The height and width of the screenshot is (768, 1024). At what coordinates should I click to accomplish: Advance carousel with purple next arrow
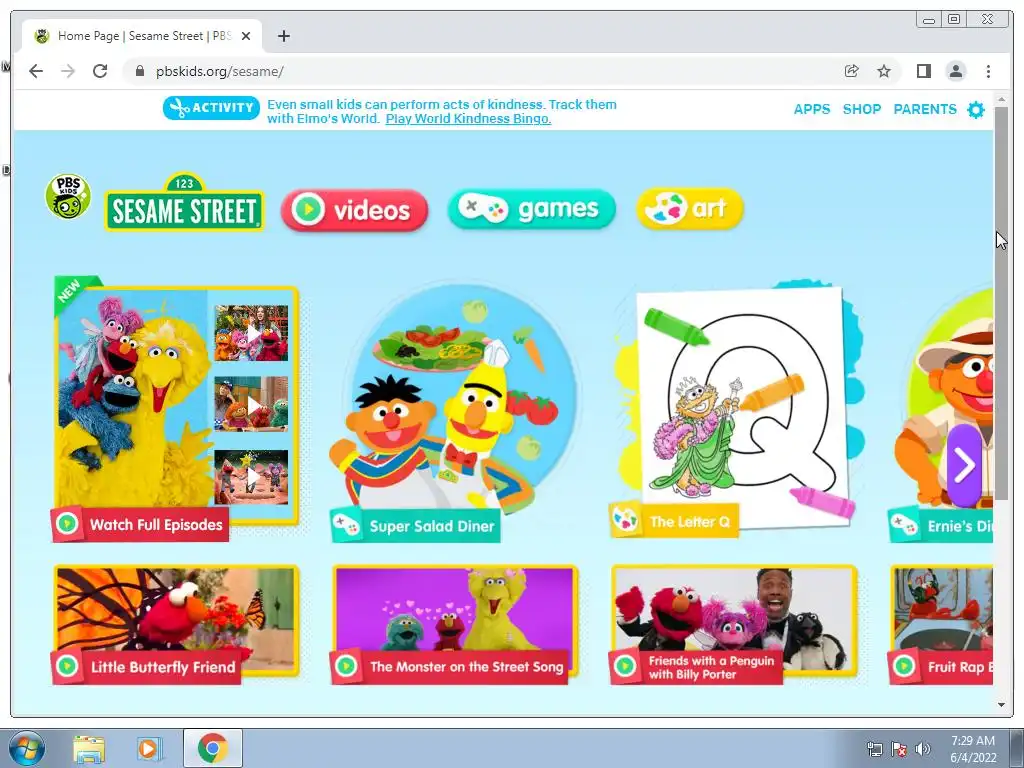(x=965, y=465)
